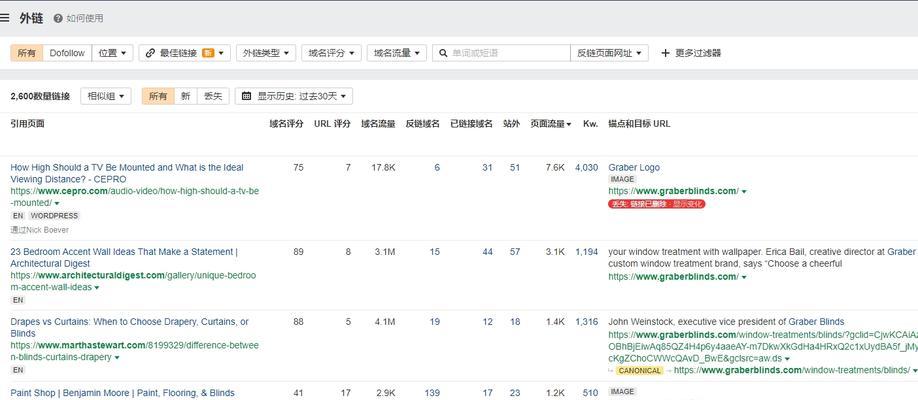Select the 丢失 tab
The image size is (918, 400).
pos(213,96)
